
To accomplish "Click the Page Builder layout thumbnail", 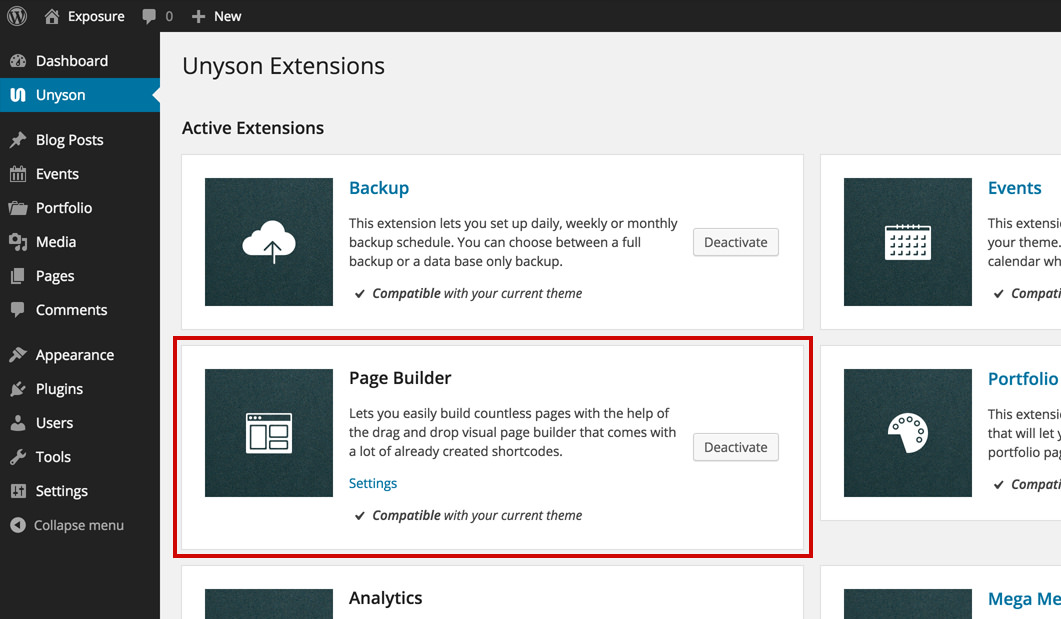I will [x=269, y=433].
